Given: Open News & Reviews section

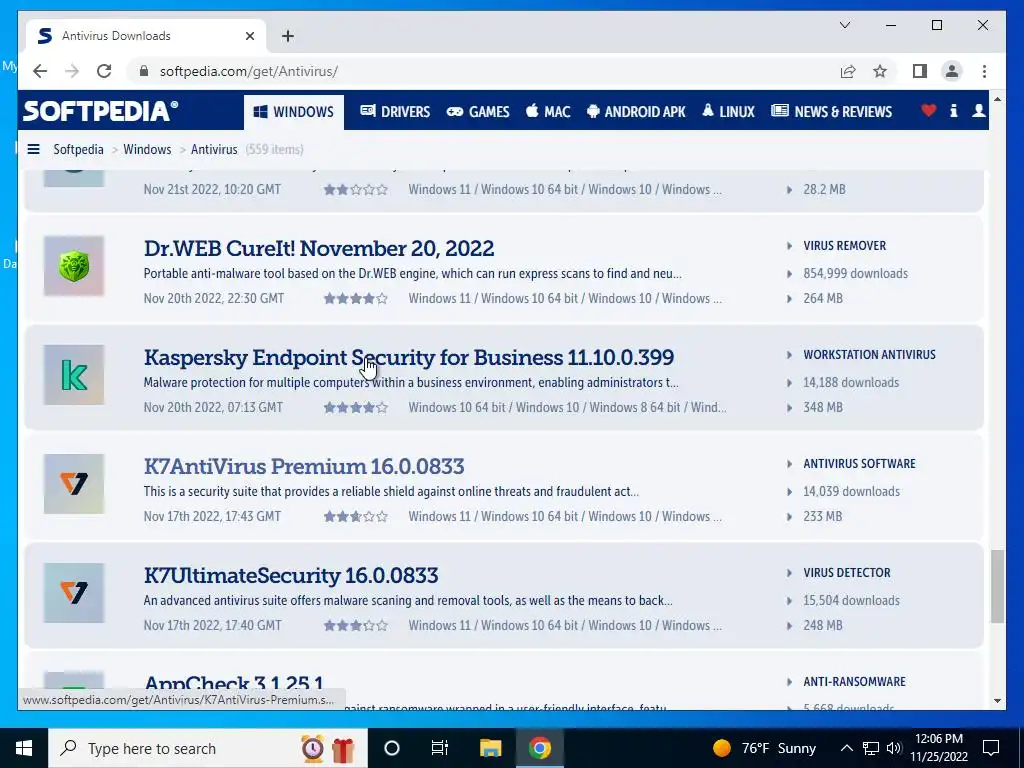Looking at the screenshot, I should [831, 112].
